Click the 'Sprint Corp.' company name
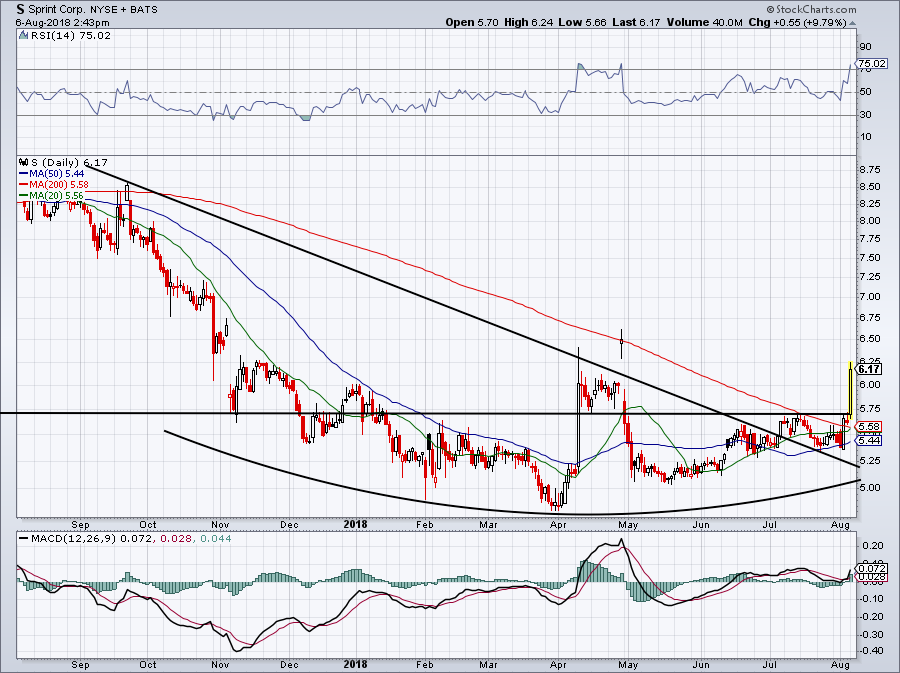Screen dimensions: 900x673 58,10
